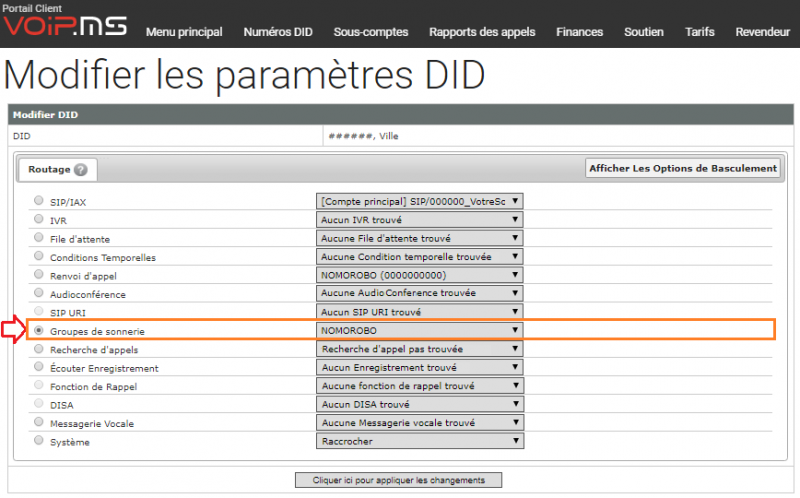
Task: Select the Système radio button
Action: click(39, 440)
